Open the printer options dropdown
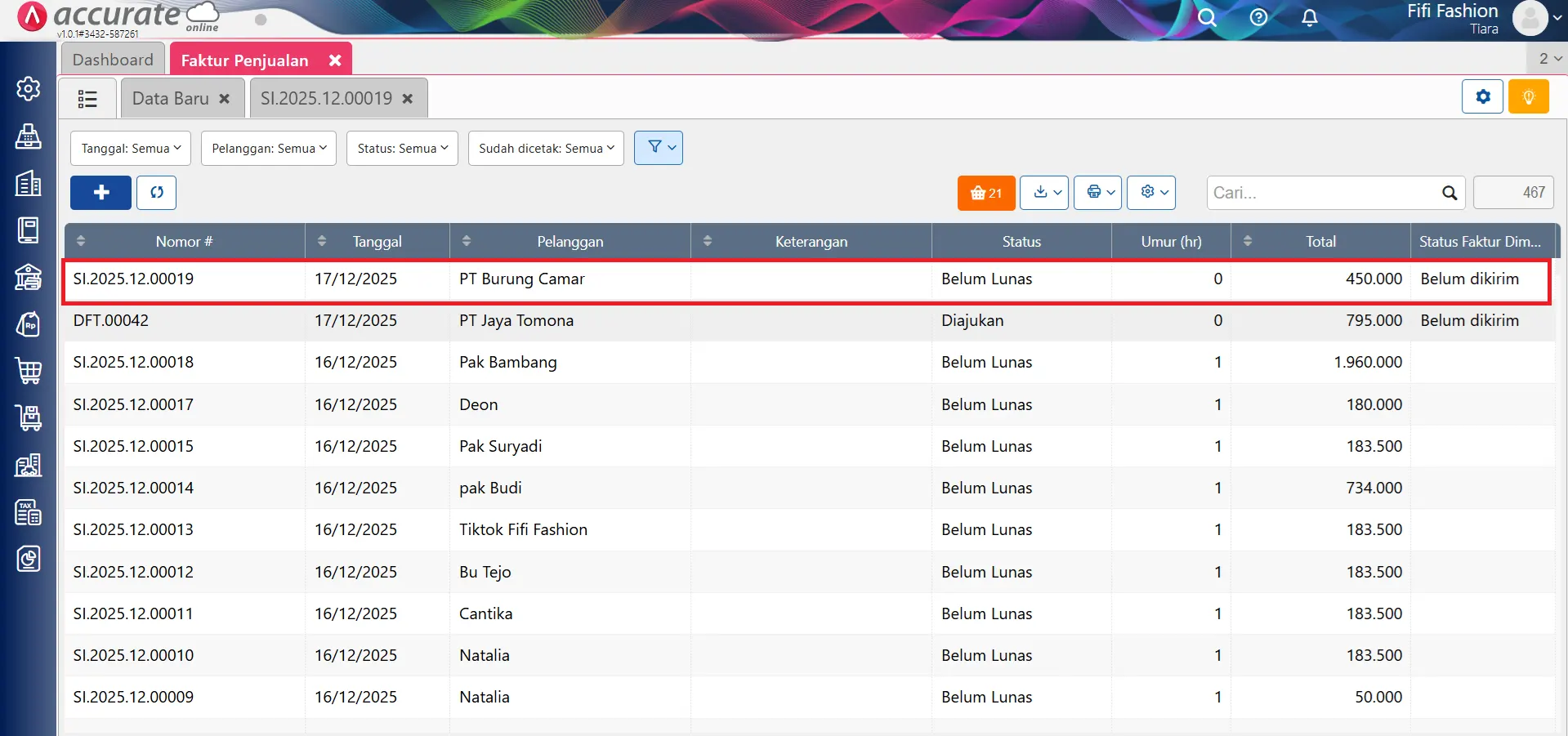1568x736 pixels. tap(1097, 193)
